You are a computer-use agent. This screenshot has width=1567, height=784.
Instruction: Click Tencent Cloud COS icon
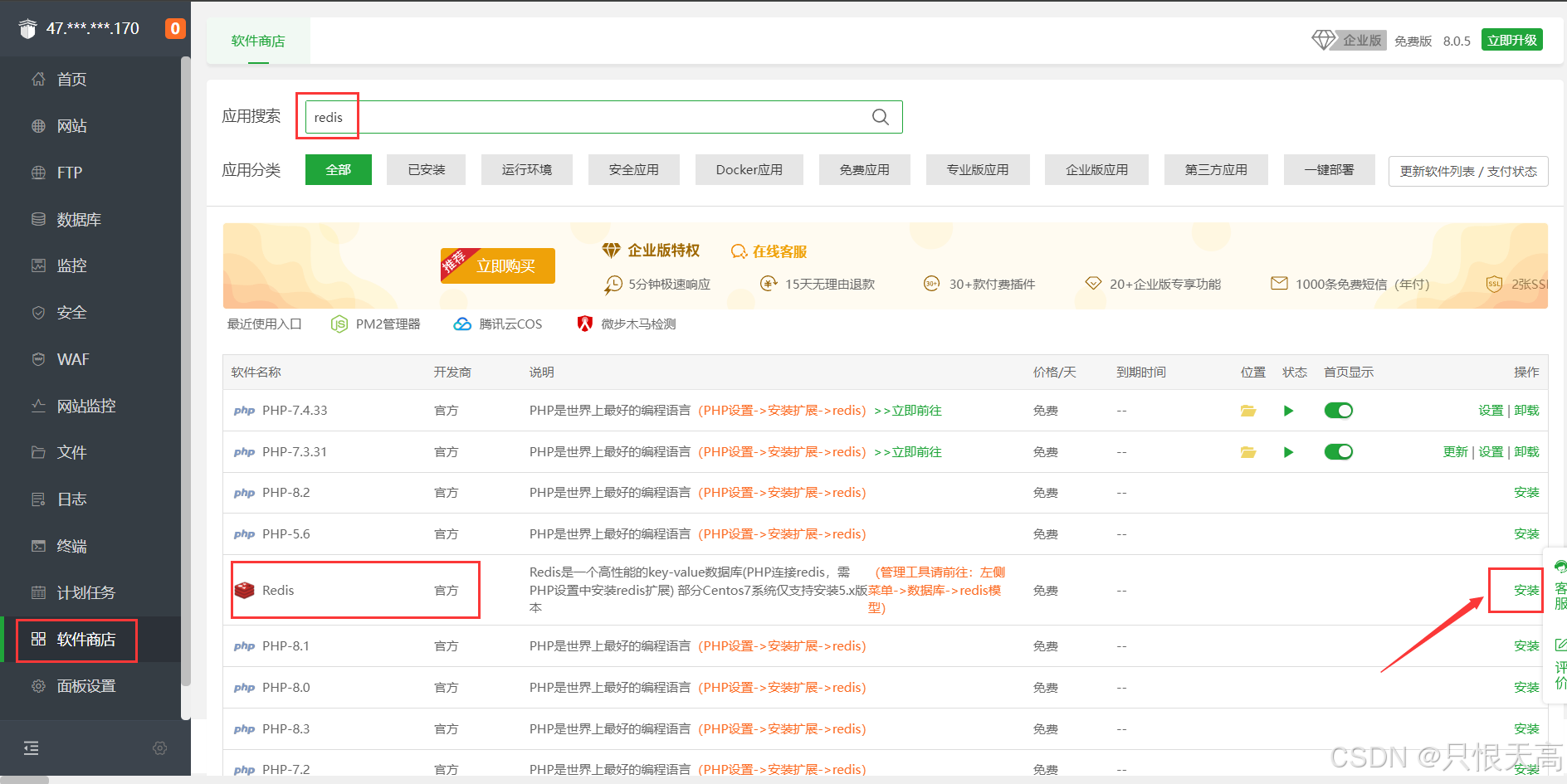pyautogui.click(x=462, y=324)
